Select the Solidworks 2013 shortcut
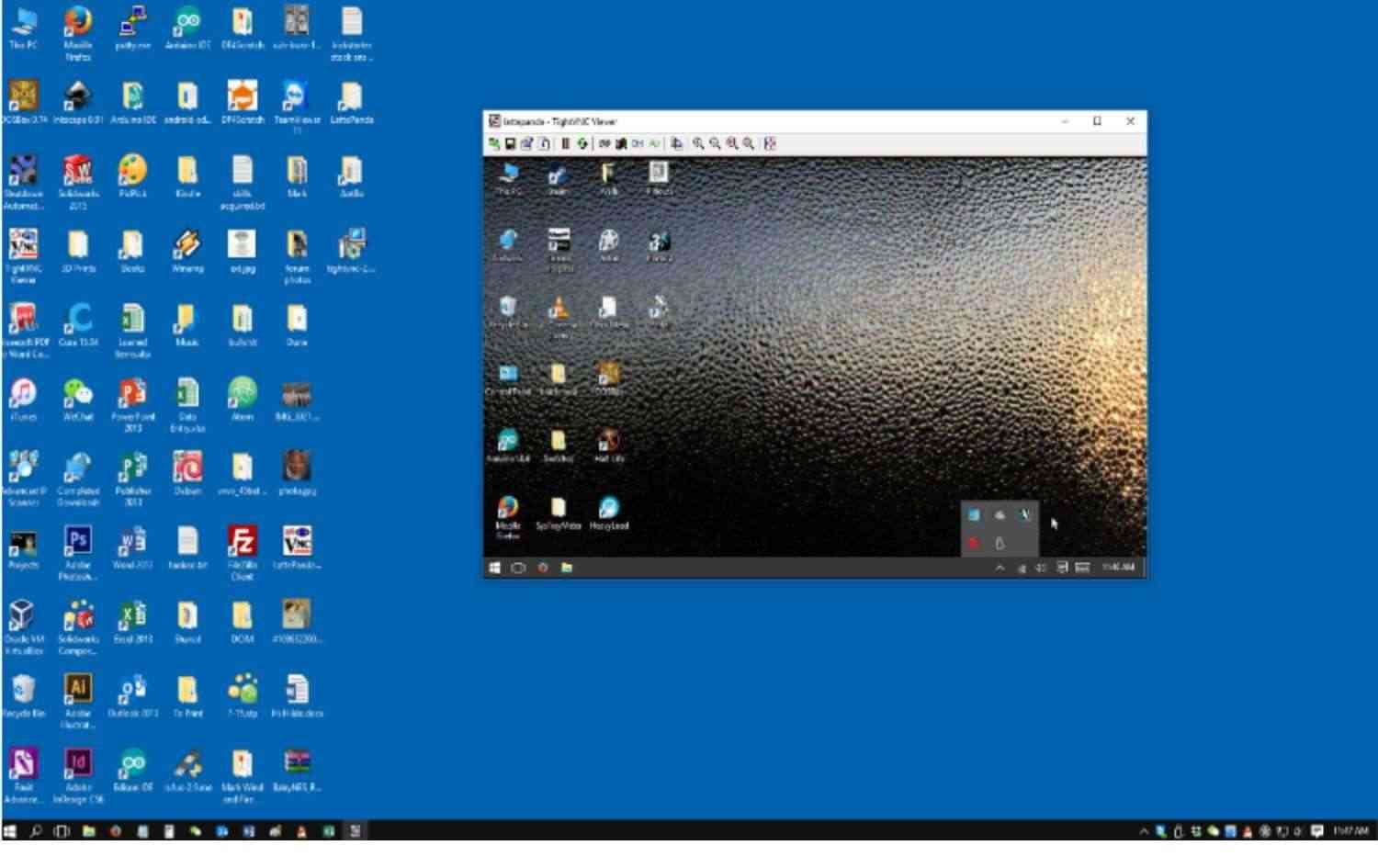This screenshot has width=1378, height=868. click(78, 182)
